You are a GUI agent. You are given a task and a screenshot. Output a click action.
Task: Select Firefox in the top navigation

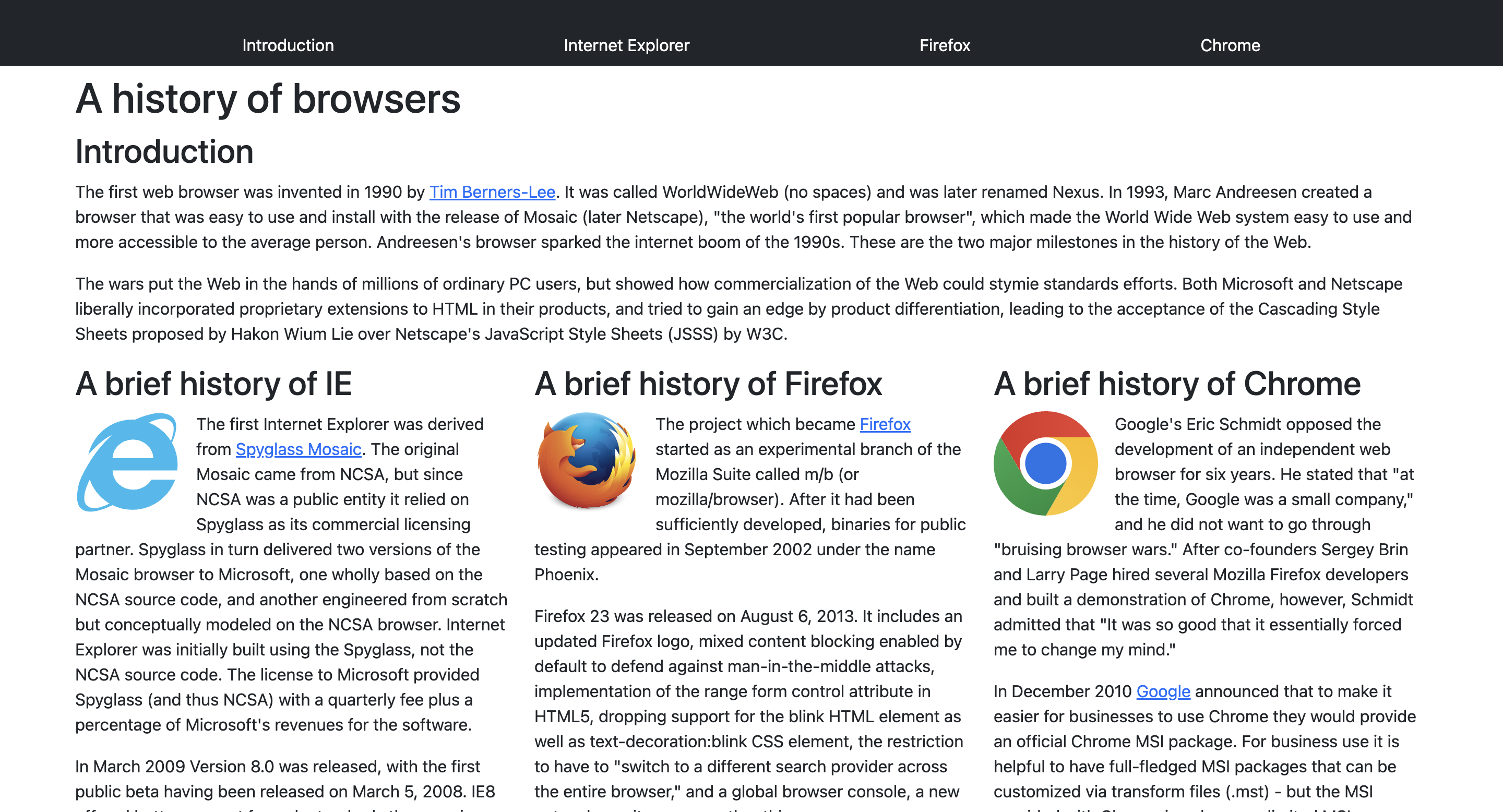click(x=945, y=45)
